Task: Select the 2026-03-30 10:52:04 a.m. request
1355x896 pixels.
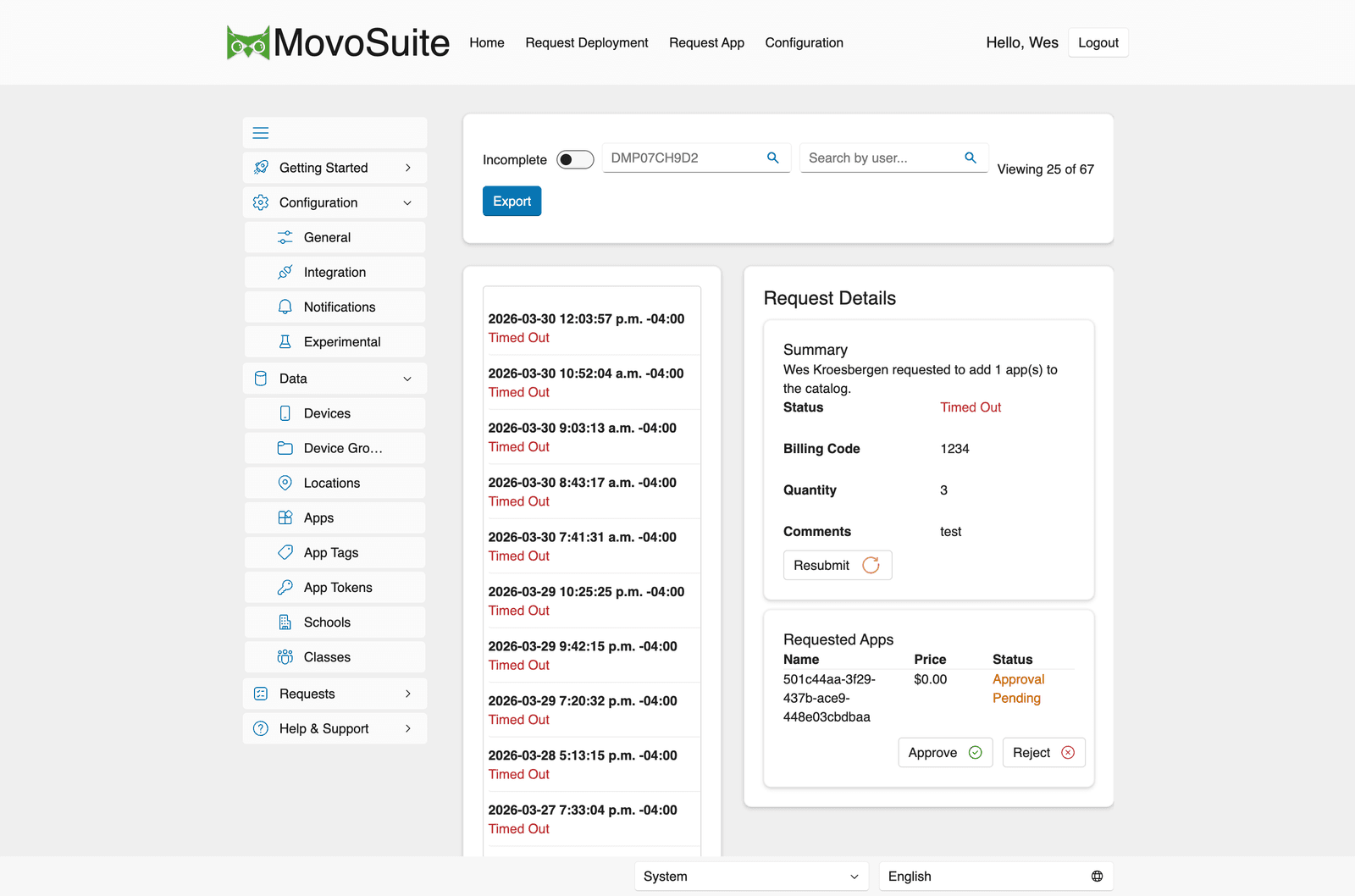Action: pyautogui.click(x=592, y=382)
